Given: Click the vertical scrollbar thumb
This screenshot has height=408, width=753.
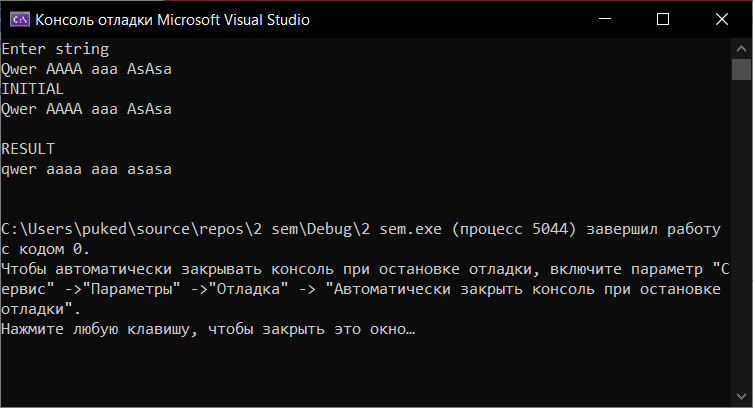Looking at the screenshot, I should (x=741, y=69).
